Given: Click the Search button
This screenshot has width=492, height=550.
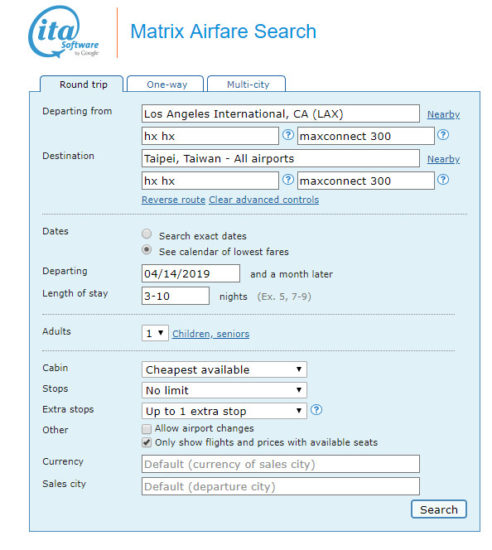Looking at the screenshot, I should 439,509.
